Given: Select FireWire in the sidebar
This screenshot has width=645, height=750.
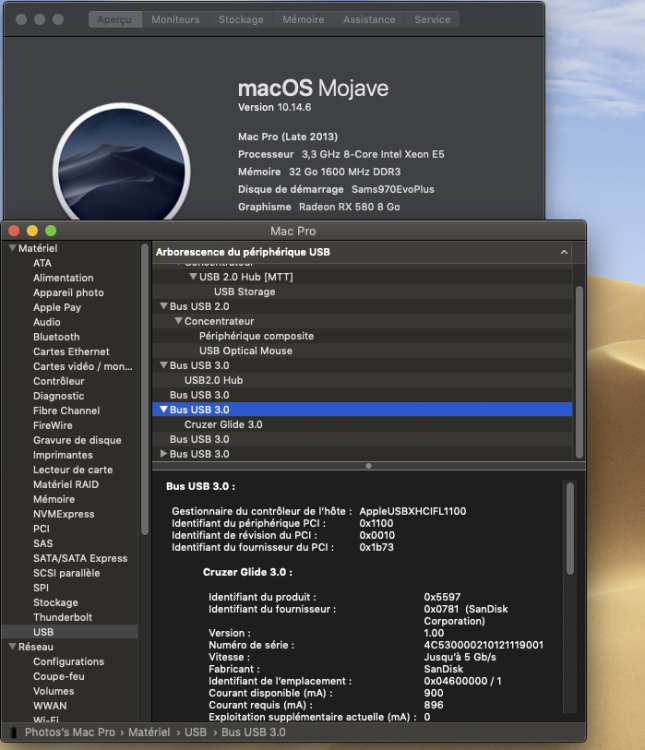Looking at the screenshot, I should [53, 426].
